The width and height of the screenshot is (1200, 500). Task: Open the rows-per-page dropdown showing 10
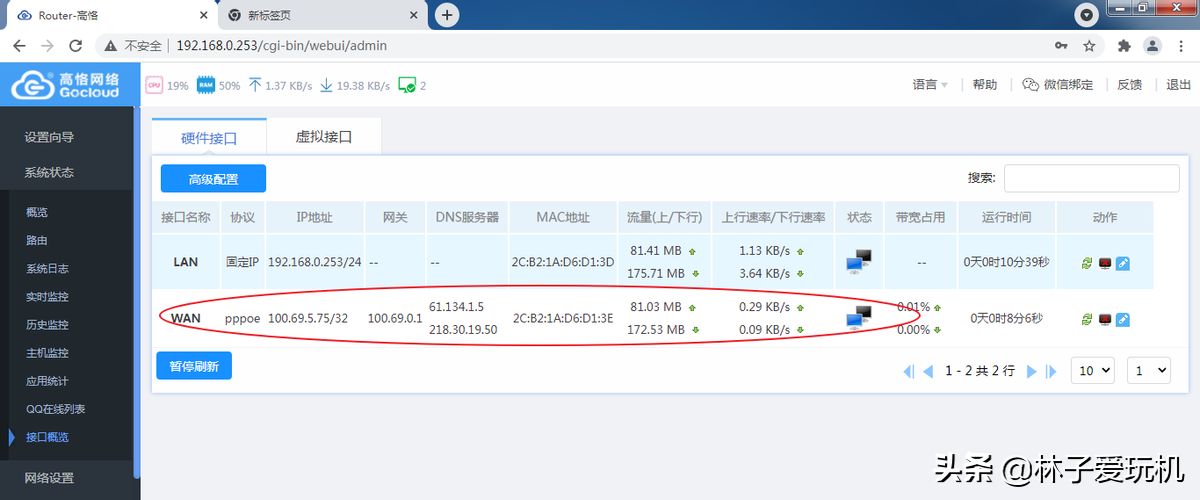pyautogui.click(x=1092, y=370)
